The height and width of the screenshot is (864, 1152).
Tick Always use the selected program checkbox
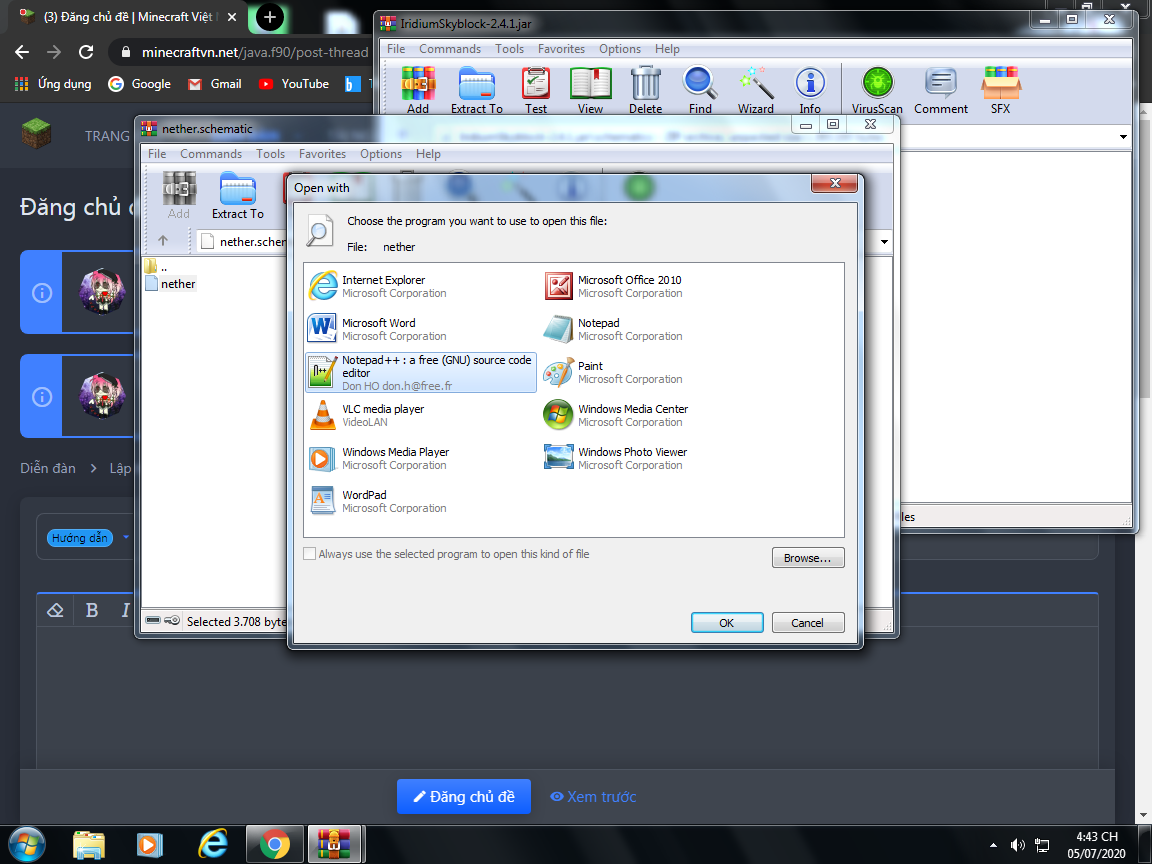[x=310, y=554]
